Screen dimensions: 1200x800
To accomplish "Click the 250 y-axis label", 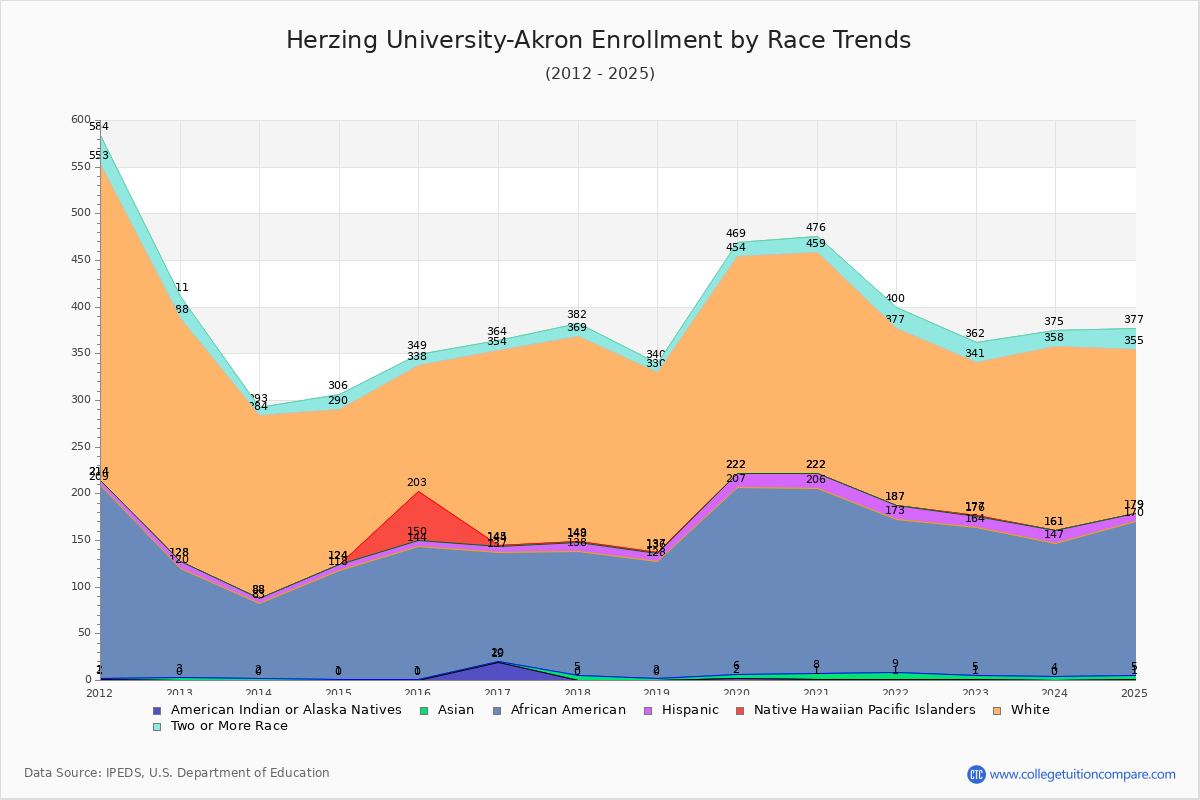I will tap(80, 447).
